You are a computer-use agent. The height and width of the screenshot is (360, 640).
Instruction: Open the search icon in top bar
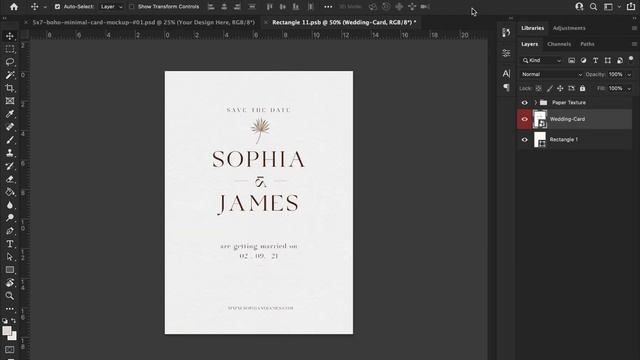click(x=593, y=7)
